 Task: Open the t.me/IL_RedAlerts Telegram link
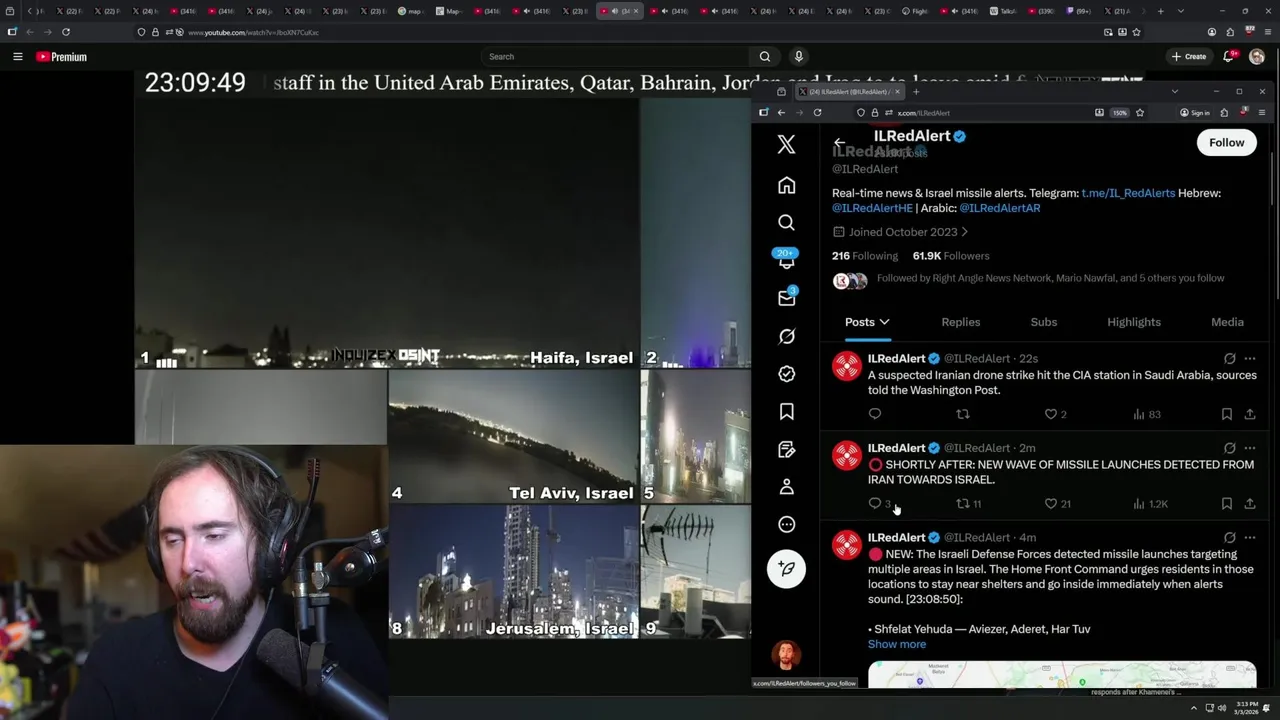pyautogui.click(x=1128, y=193)
